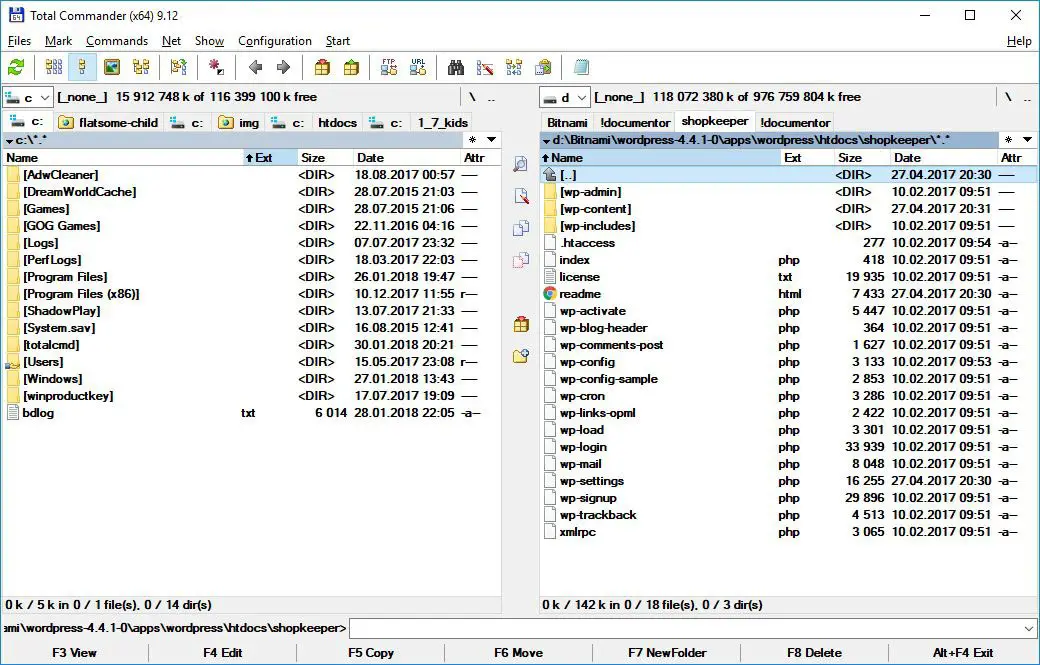Click the pencil Edit icon between panels
This screenshot has width=1040, height=665.
point(521,196)
